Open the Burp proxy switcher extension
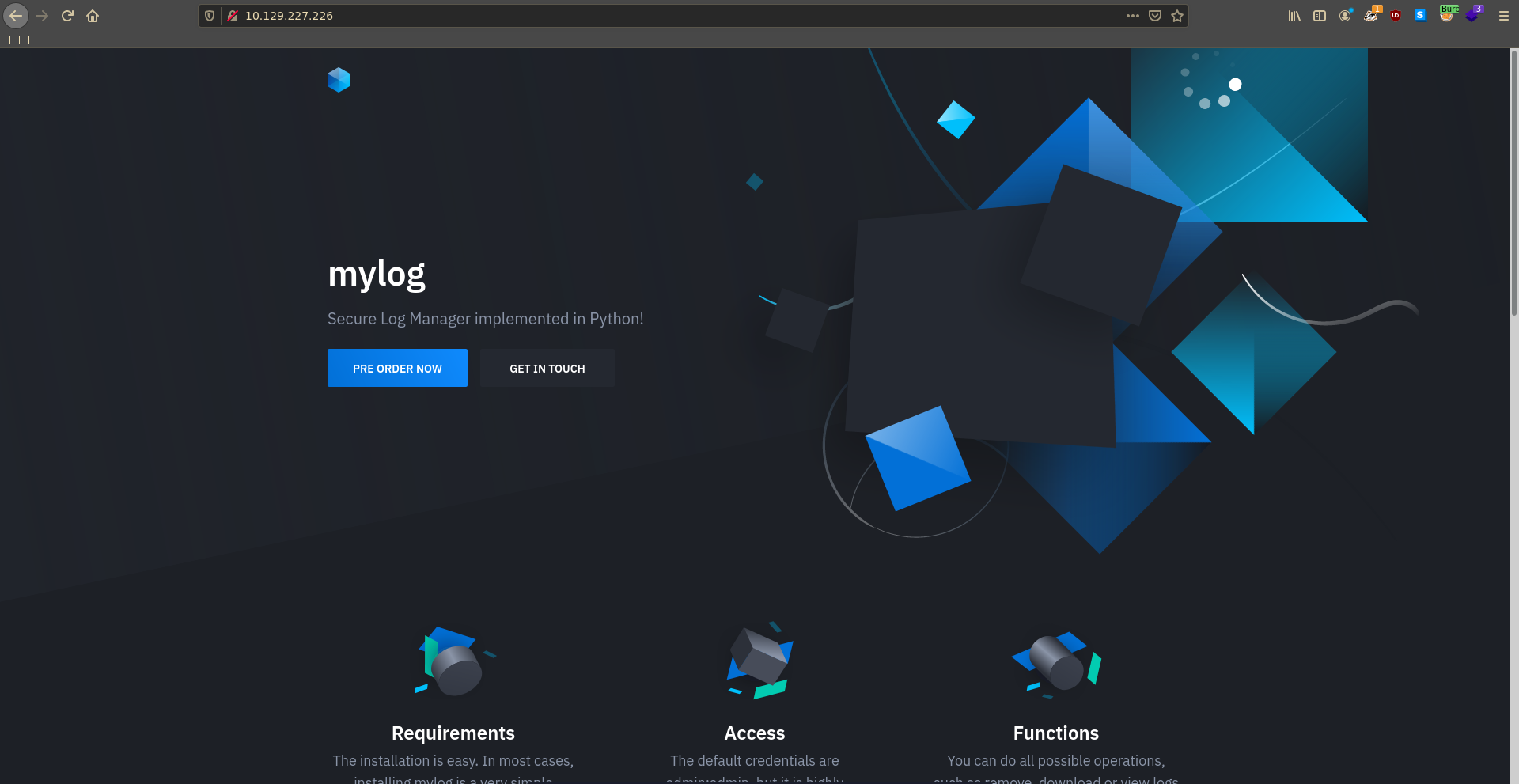The width and height of the screenshot is (1519, 784). (x=1447, y=15)
